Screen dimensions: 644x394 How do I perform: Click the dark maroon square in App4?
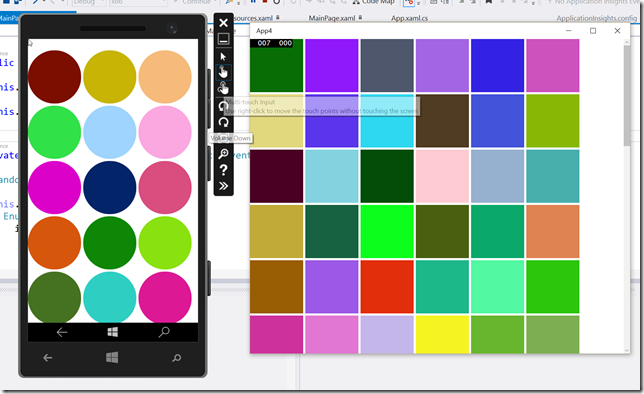click(276, 176)
